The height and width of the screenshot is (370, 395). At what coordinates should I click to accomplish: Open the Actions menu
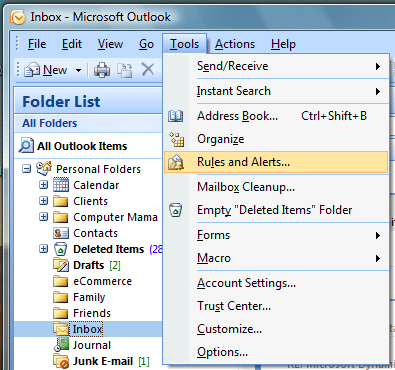pos(235,44)
